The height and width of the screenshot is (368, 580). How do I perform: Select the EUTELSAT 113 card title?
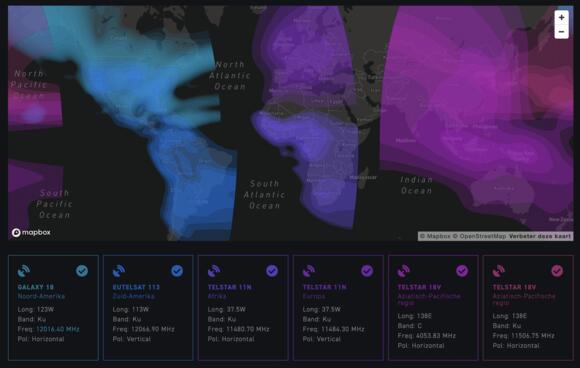click(136, 287)
